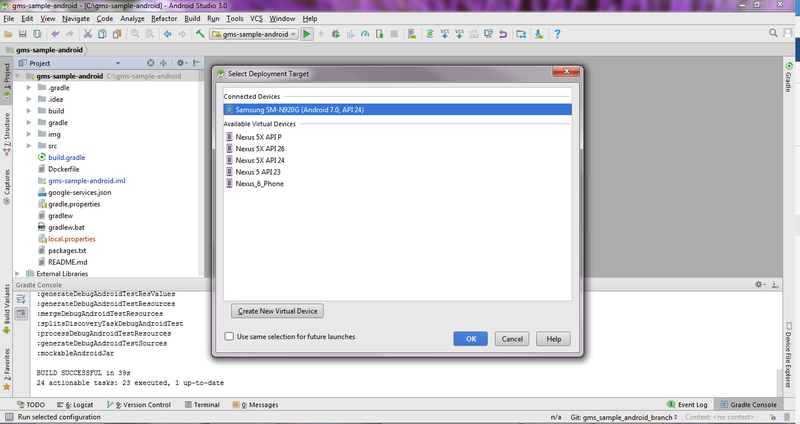Open the Tools menu
Image resolution: width=800 pixels, height=424 pixels.
(235, 18)
